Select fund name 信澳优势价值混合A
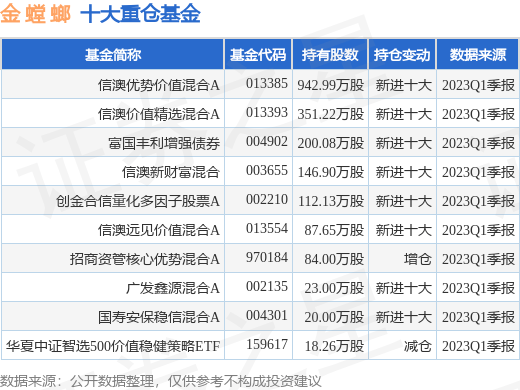The image size is (520, 390). pyautogui.click(x=159, y=85)
